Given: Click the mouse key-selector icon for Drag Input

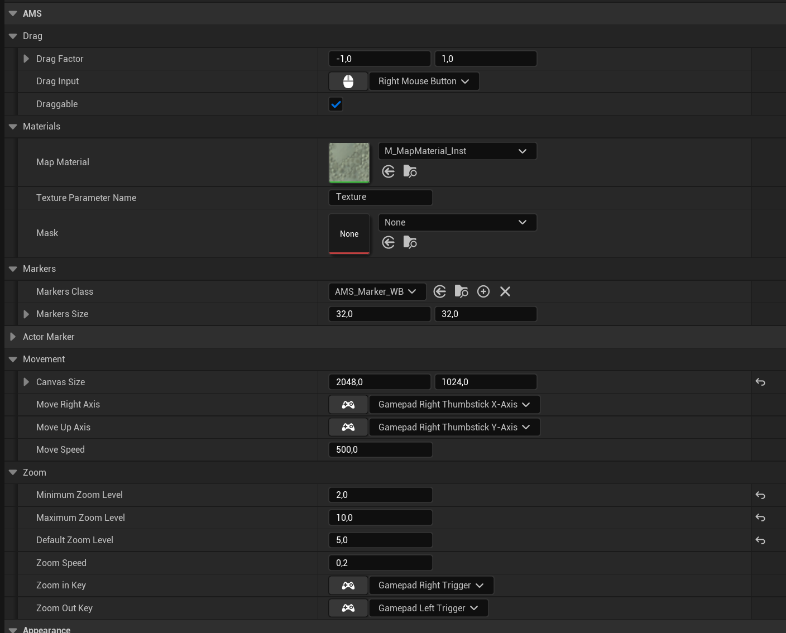Looking at the screenshot, I should pyautogui.click(x=348, y=81).
